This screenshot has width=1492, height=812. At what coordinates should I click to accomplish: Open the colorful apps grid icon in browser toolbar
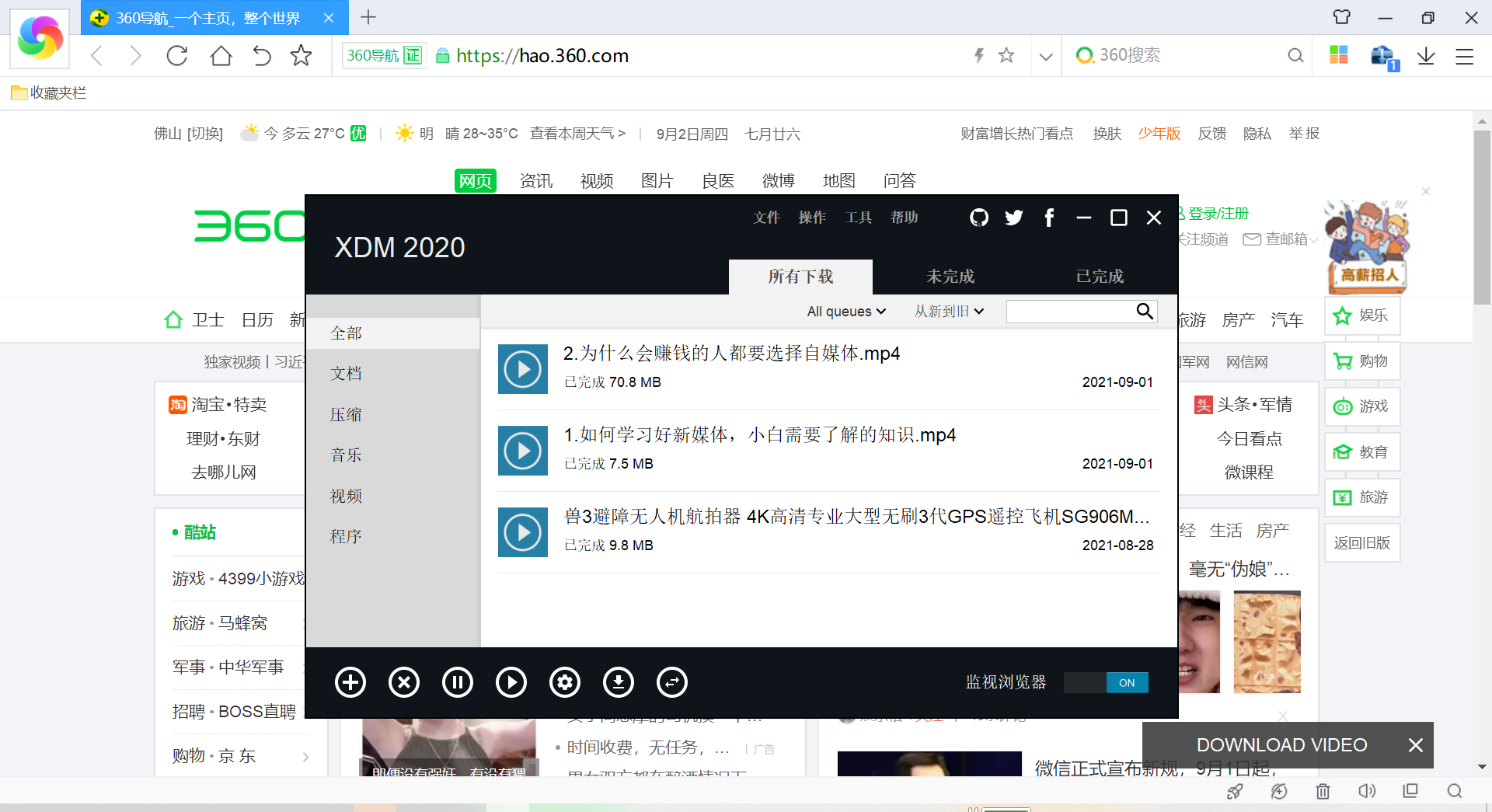1338,55
